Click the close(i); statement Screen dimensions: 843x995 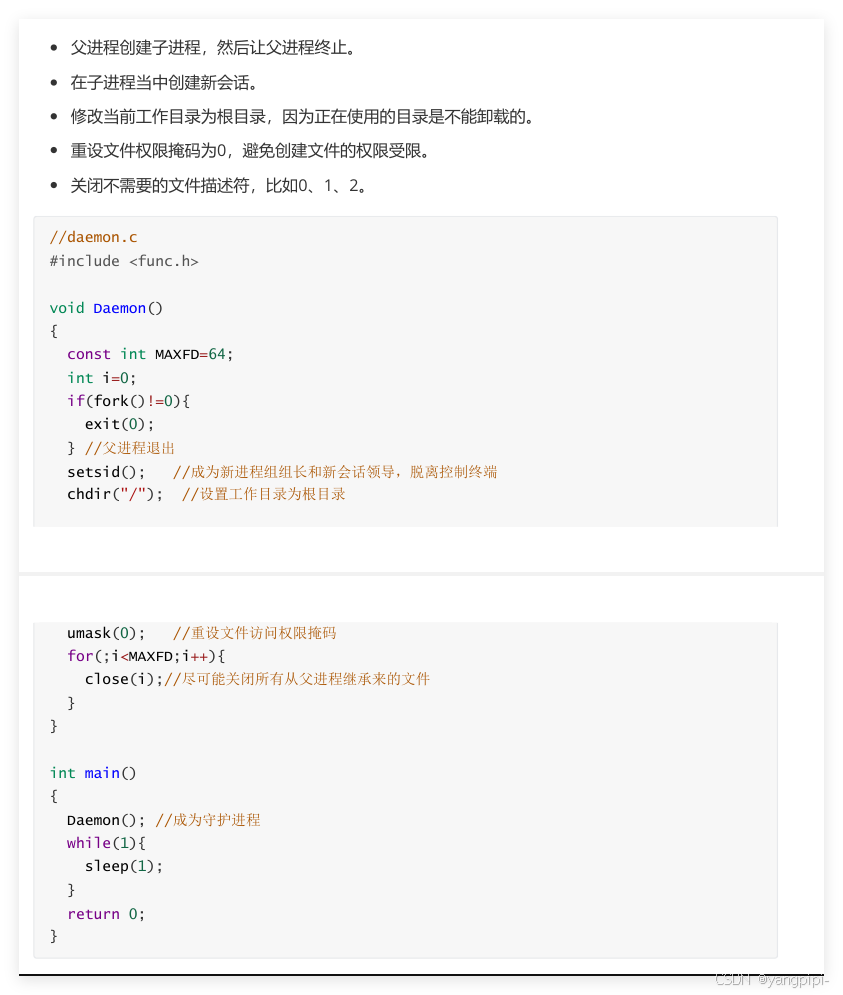point(124,679)
